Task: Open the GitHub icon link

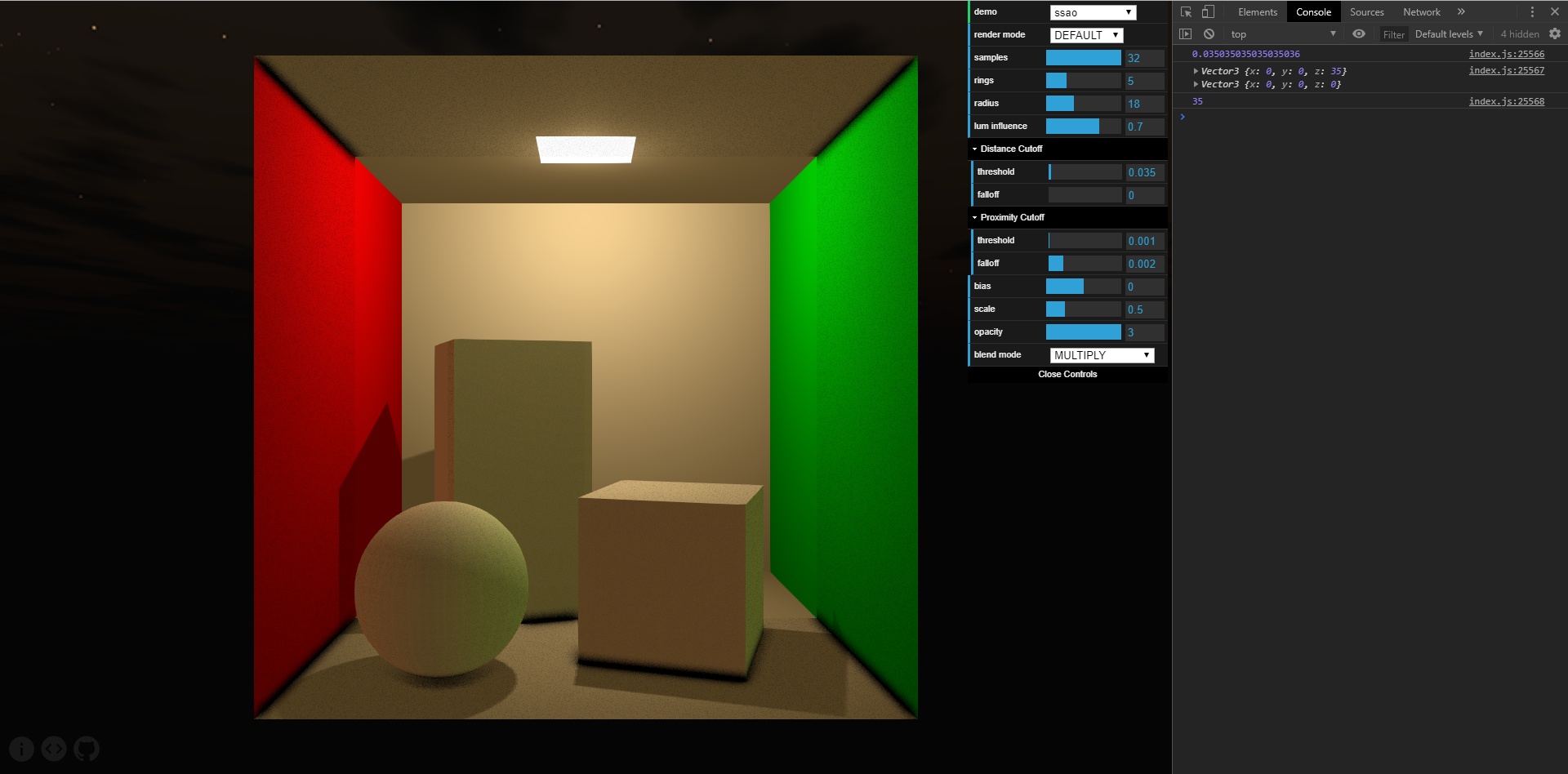Action: click(87, 749)
